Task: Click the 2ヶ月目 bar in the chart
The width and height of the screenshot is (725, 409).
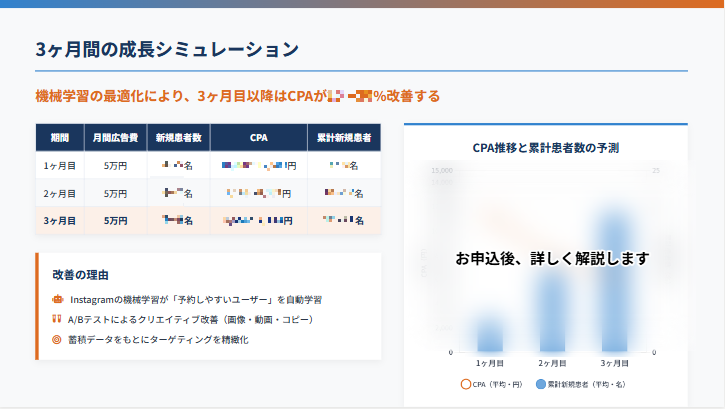Action: click(552, 312)
